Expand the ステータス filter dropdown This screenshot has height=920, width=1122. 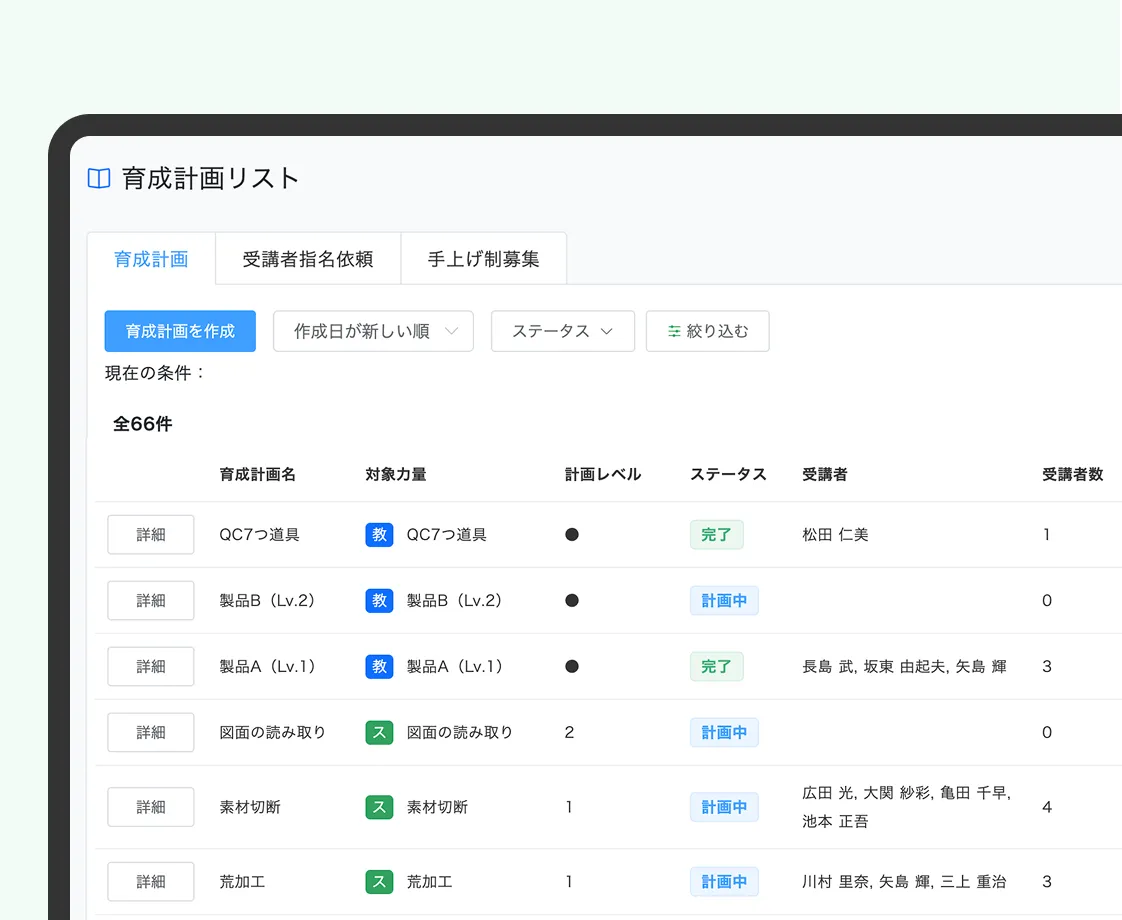point(562,331)
